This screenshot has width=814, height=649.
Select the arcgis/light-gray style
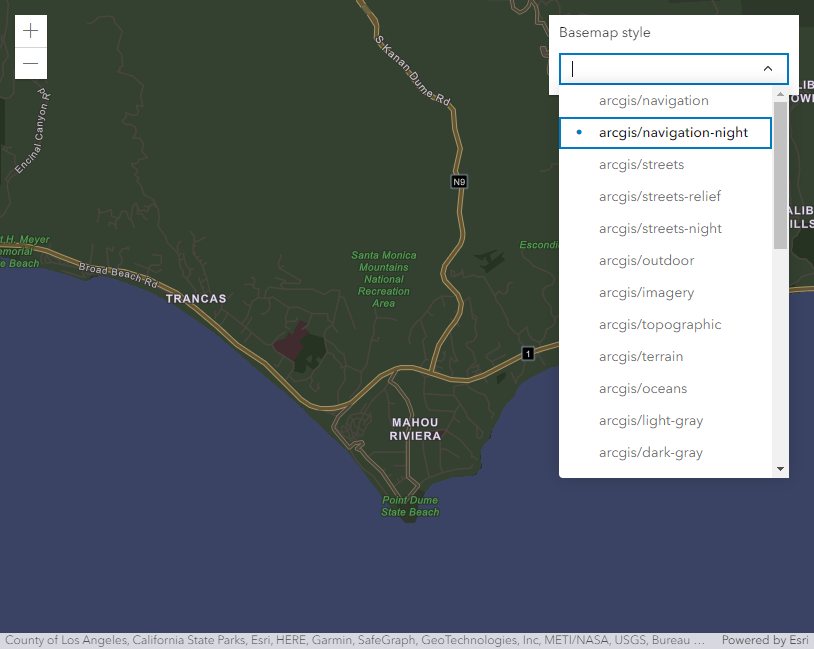point(651,421)
